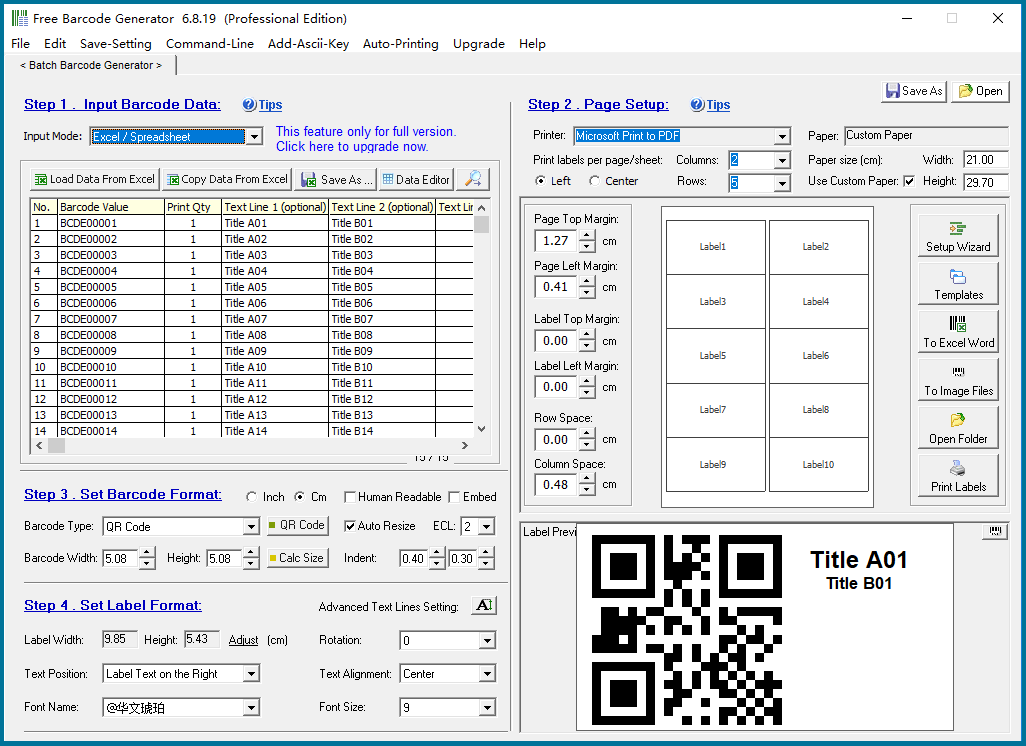Click the Print Labels button
The image size is (1026, 746).
tap(958, 476)
